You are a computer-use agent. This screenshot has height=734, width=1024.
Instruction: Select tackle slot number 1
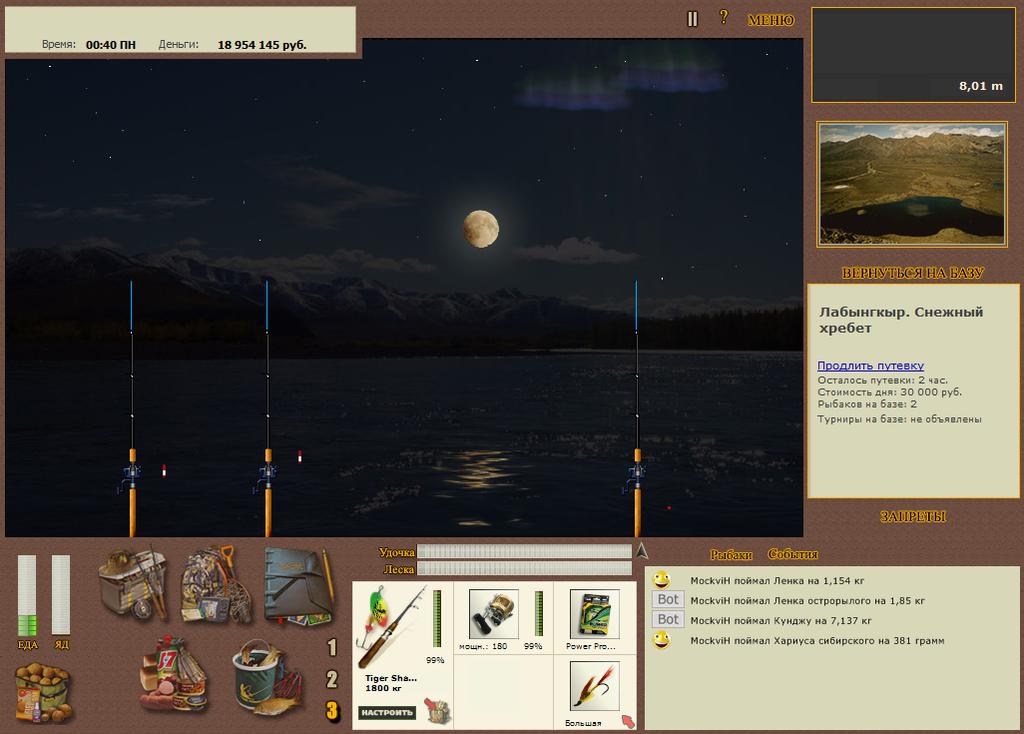[332, 647]
